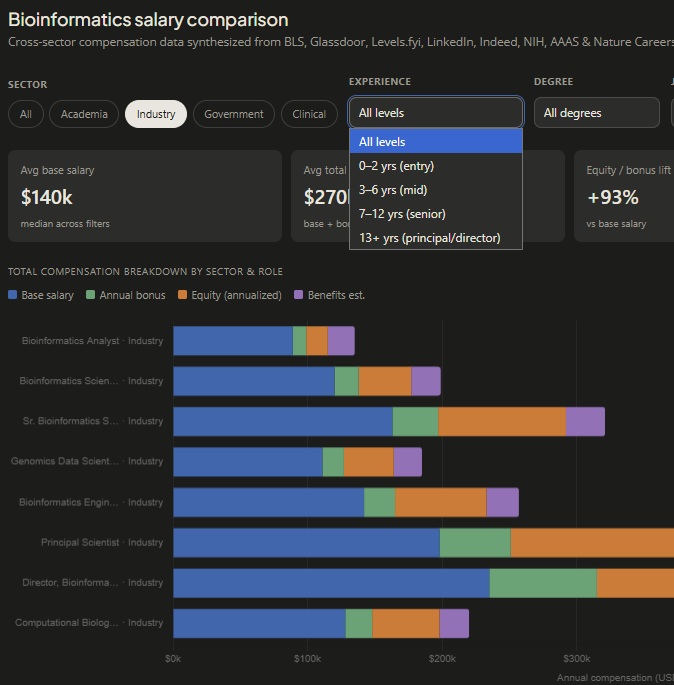Viewport: 674px width, 685px height.
Task: Click the Bioinformatics Engin… · Industry label
Action: tap(91, 502)
